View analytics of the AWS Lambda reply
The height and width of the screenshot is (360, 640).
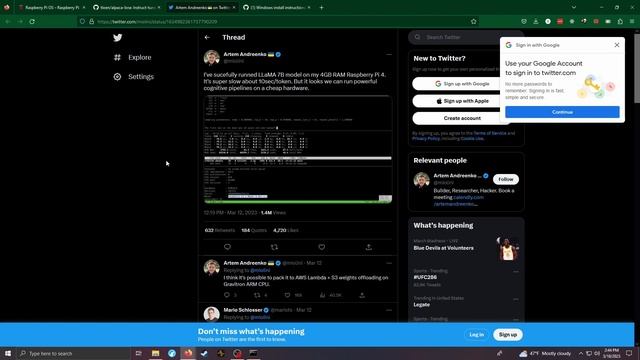click(322, 295)
